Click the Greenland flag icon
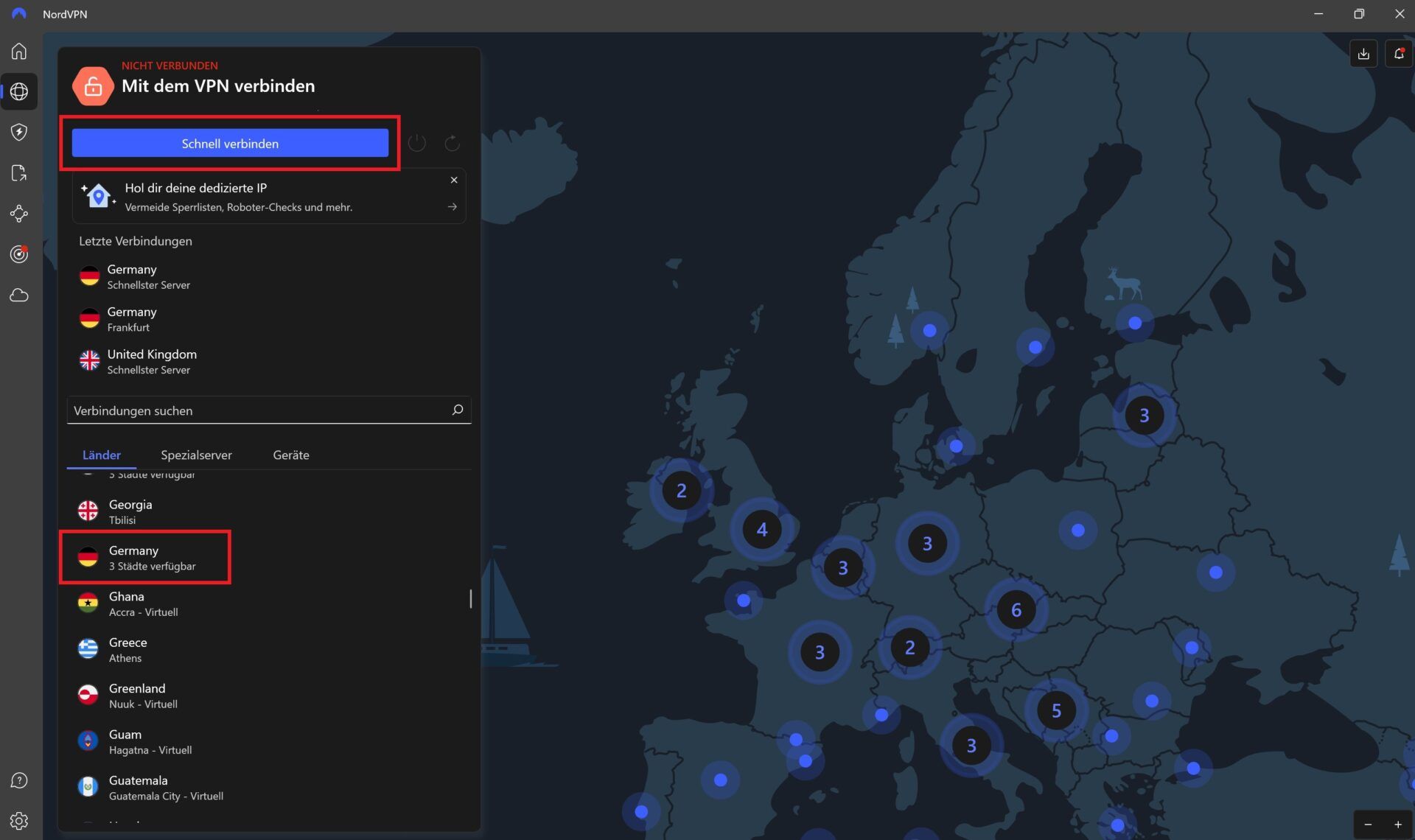1415x840 pixels. 88,695
